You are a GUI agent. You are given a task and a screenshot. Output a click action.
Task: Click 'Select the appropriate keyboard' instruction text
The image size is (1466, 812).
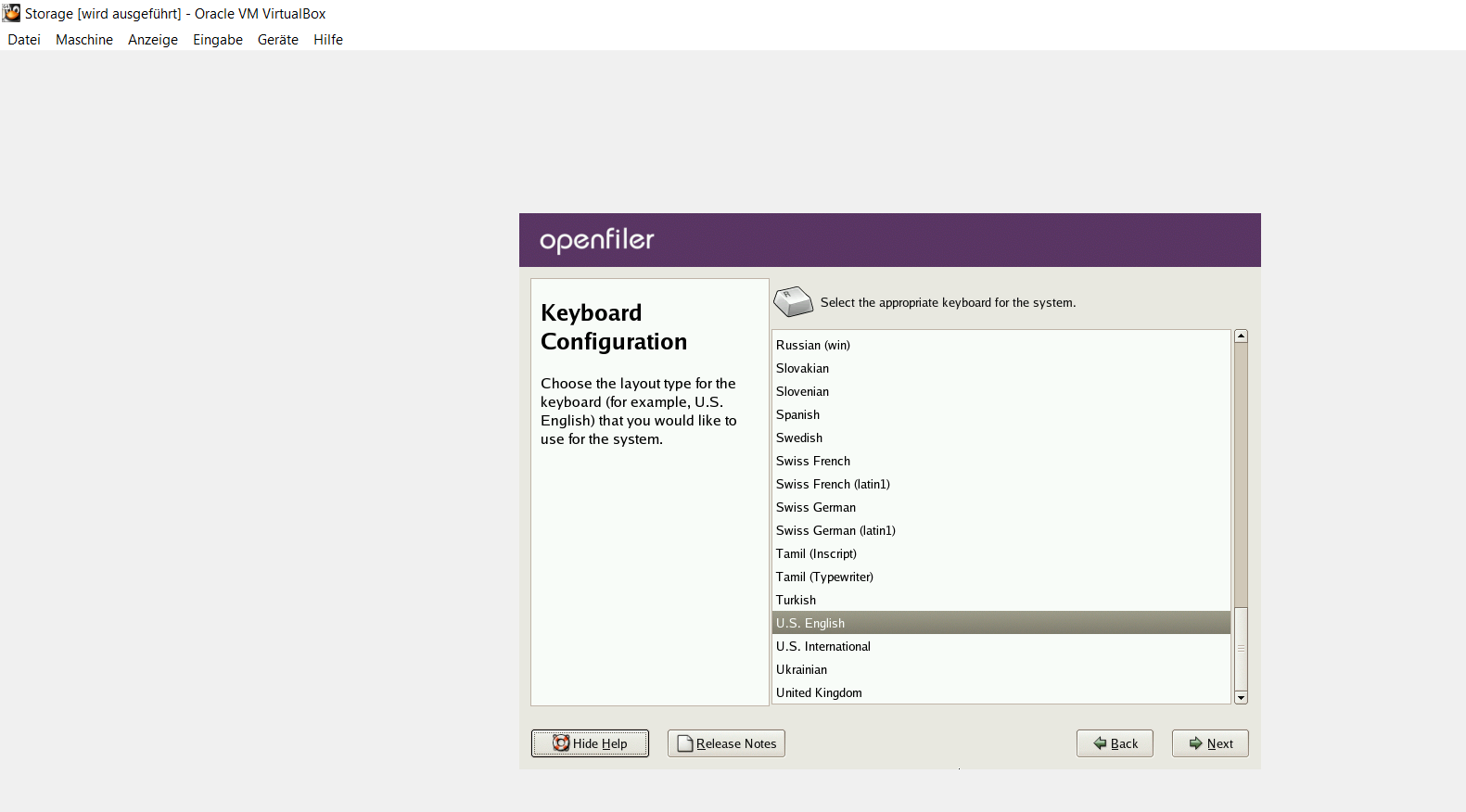[948, 302]
